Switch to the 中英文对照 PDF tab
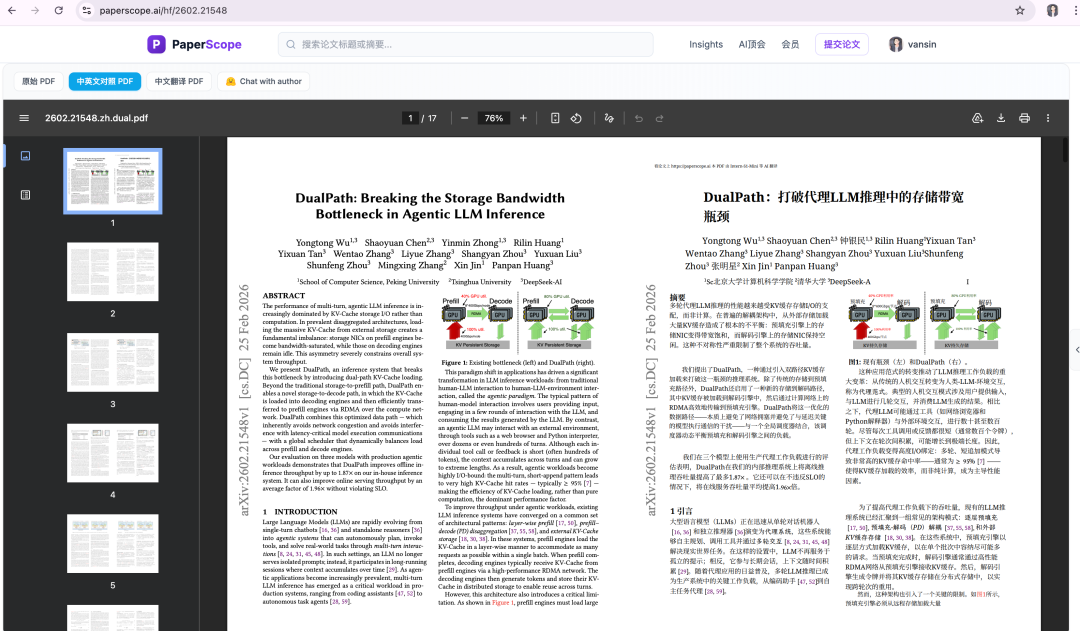Screen dimensions: 1080x631 pos(105,81)
